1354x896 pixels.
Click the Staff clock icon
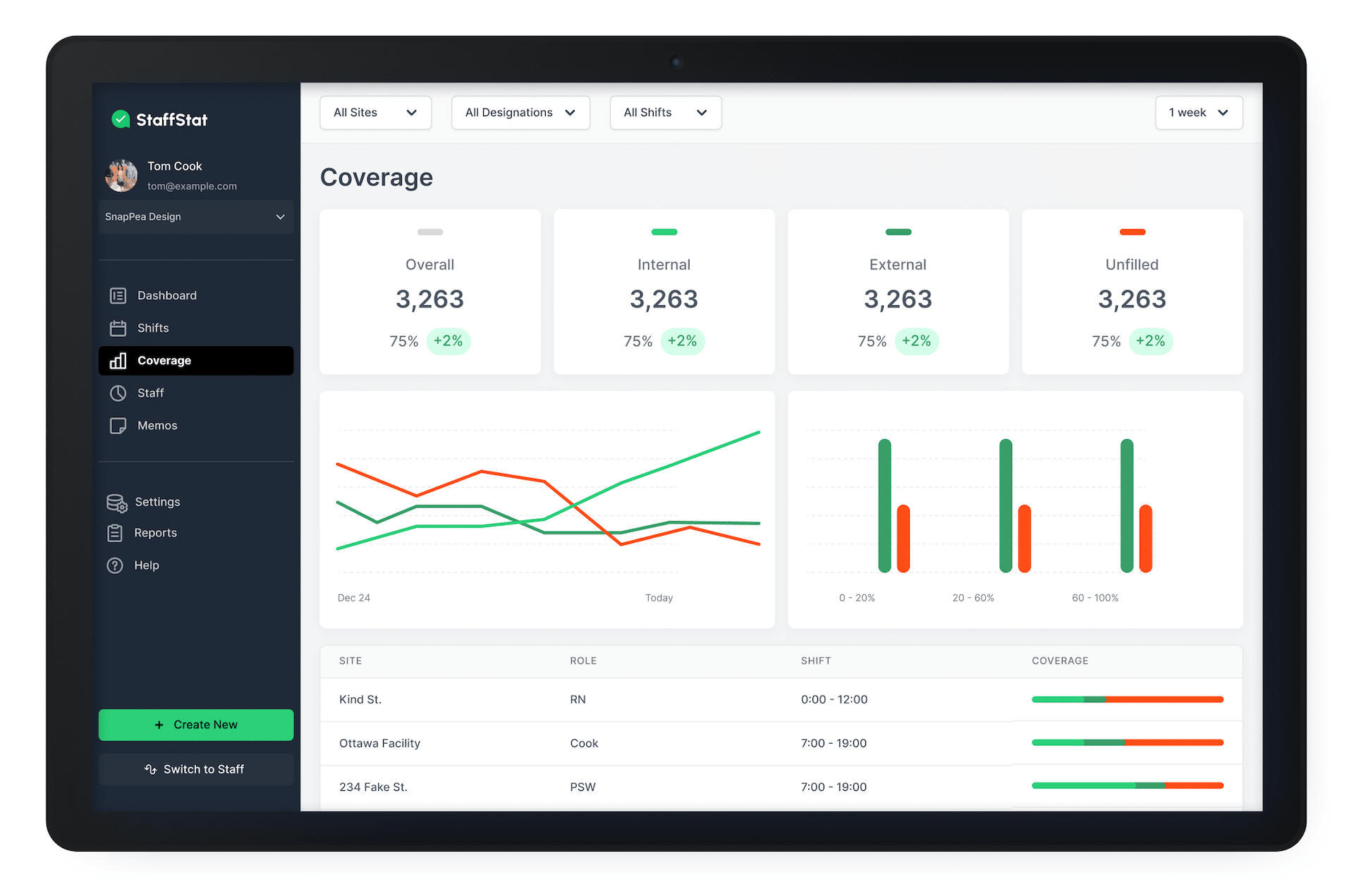[x=118, y=393]
